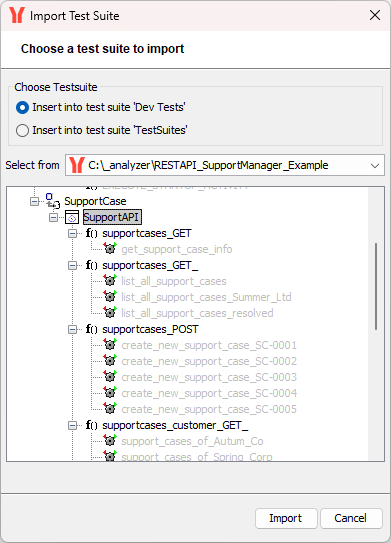Collapse the SupportCase tree node
This screenshot has height=543, width=391.
pos(34,201)
